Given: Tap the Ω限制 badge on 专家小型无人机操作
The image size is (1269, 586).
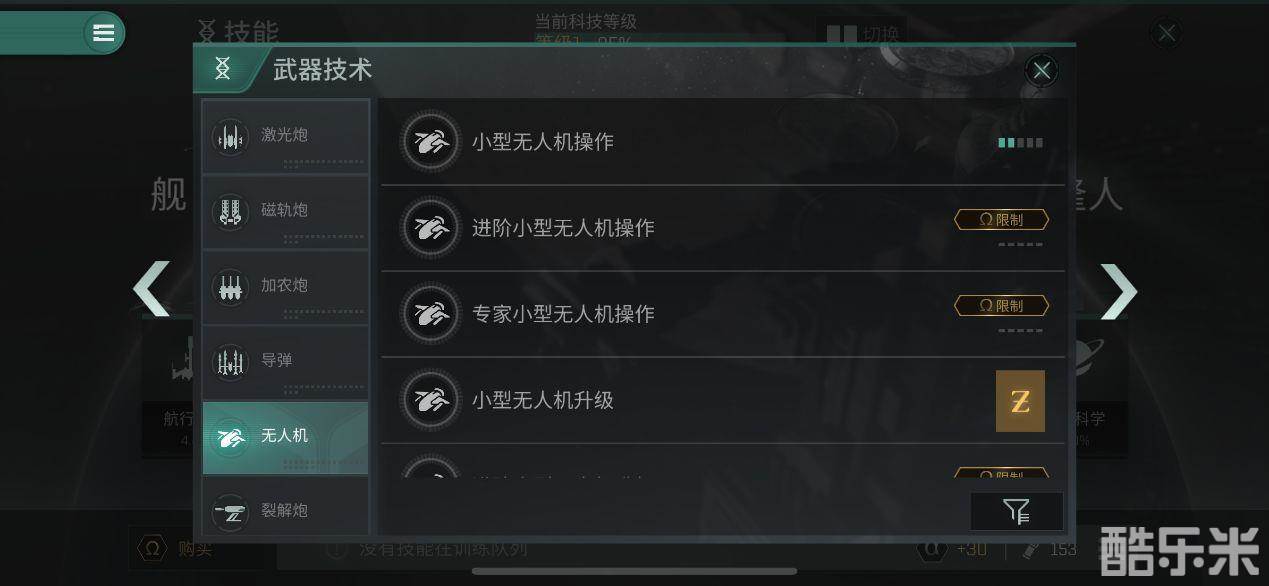Looking at the screenshot, I should click(x=1001, y=305).
